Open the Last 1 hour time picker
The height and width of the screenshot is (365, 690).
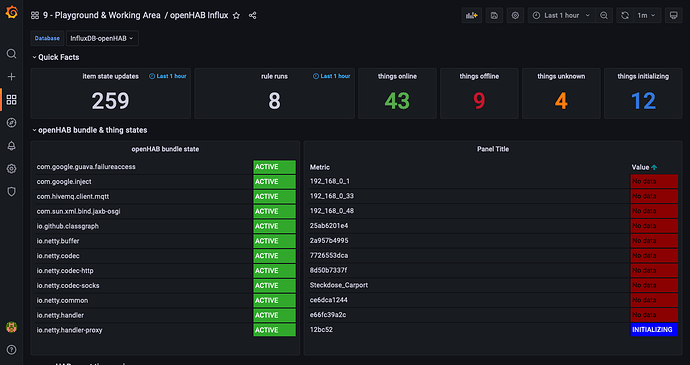point(562,15)
